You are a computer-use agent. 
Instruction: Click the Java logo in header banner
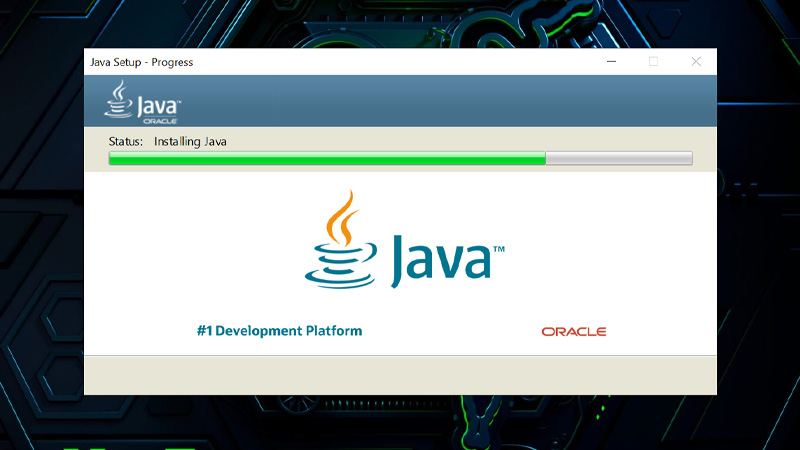(142, 102)
